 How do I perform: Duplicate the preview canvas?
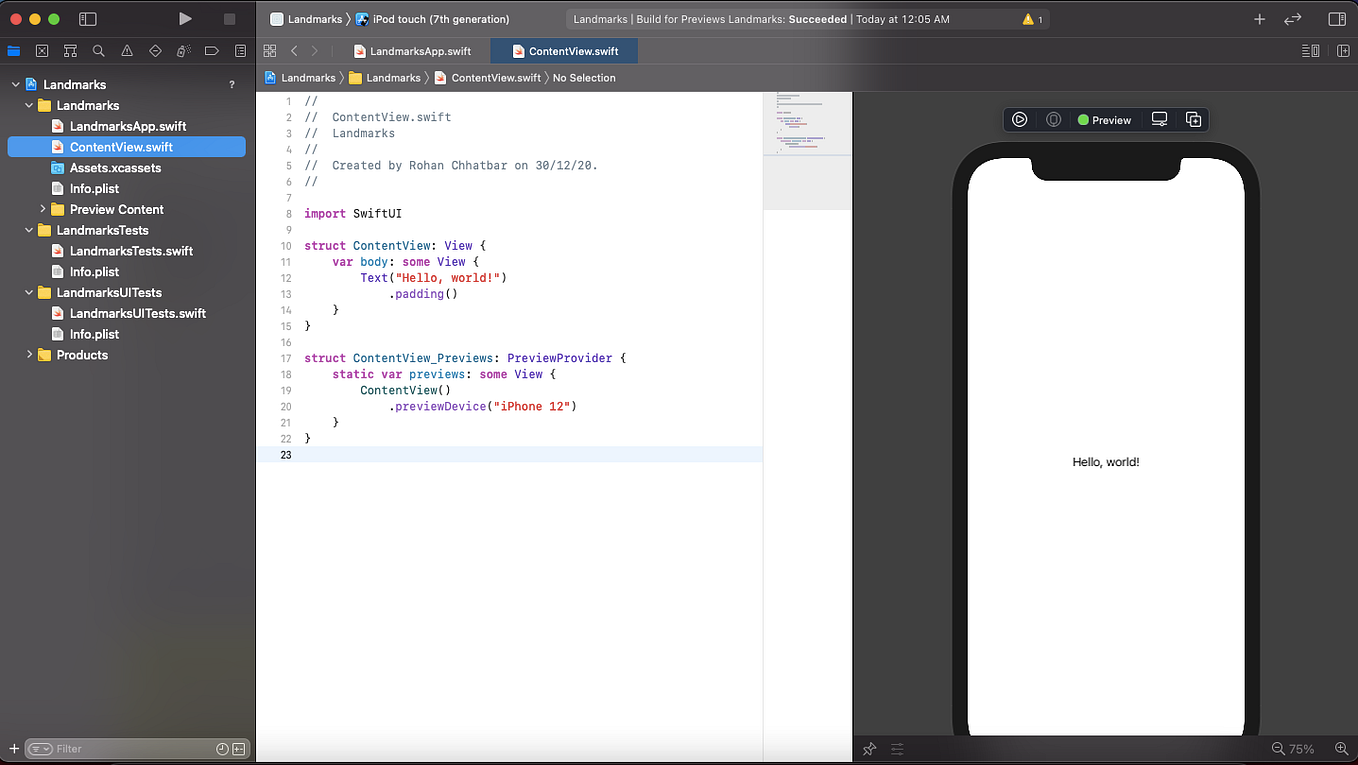pos(1193,119)
